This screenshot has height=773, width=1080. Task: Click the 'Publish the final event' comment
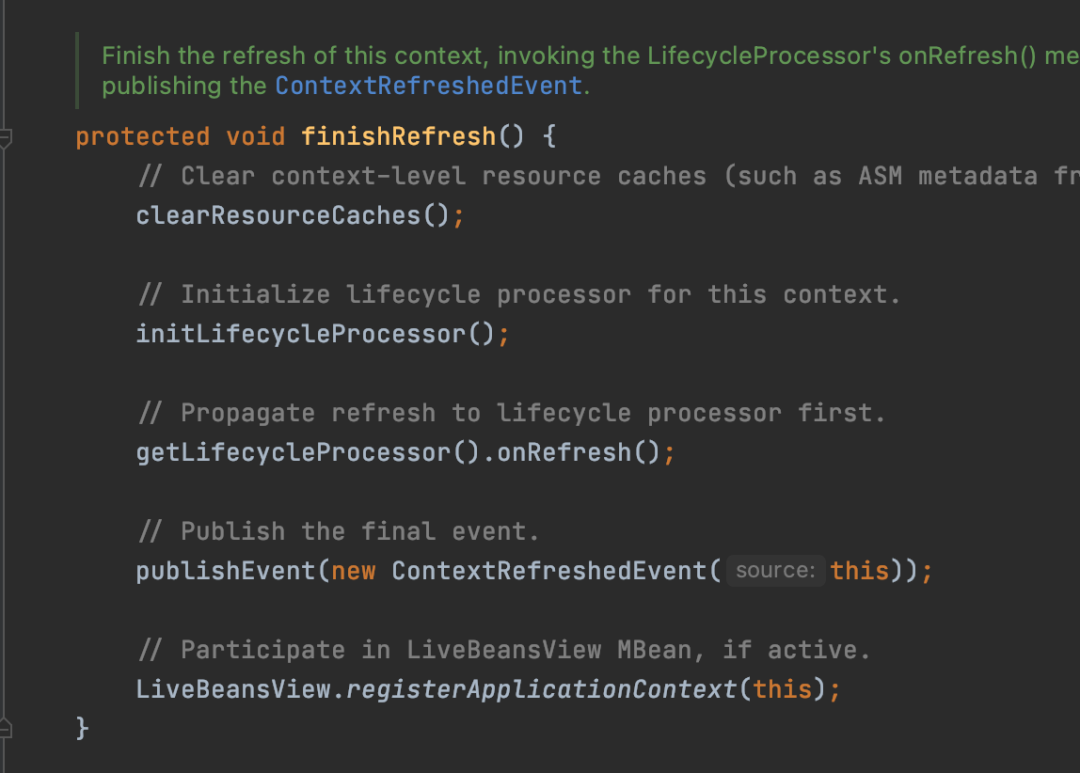point(339,532)
